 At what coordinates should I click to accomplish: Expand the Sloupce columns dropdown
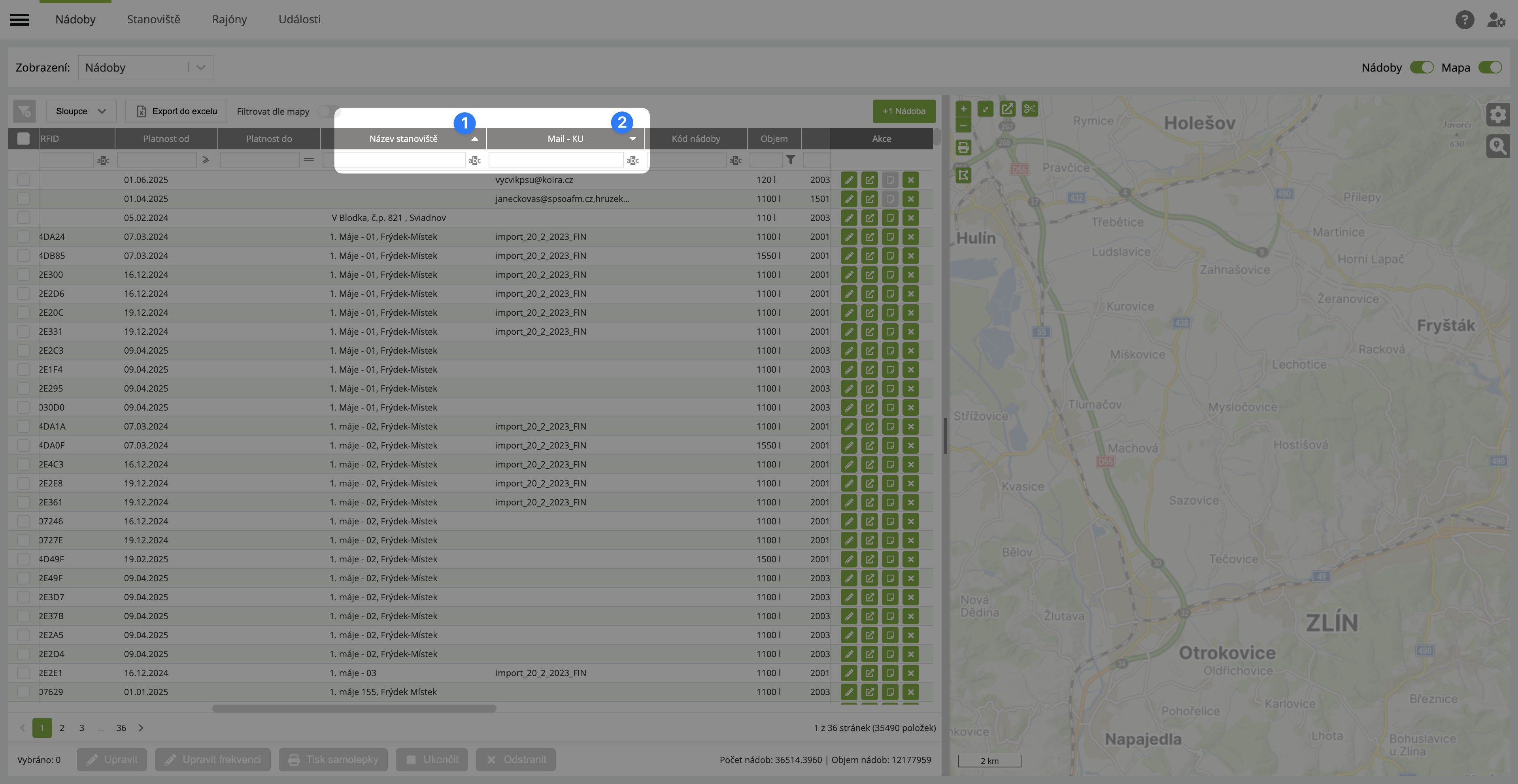coord(81,111)
